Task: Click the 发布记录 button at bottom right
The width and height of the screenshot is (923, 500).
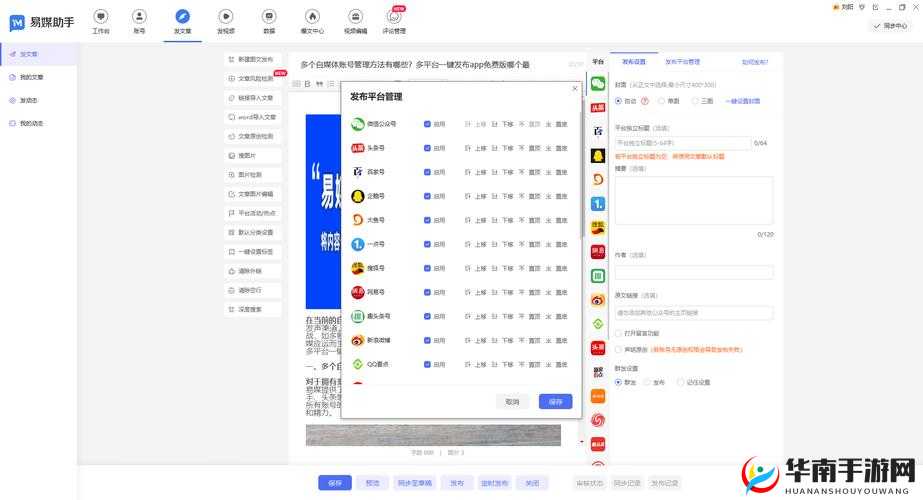Action: tap(665, 483)
